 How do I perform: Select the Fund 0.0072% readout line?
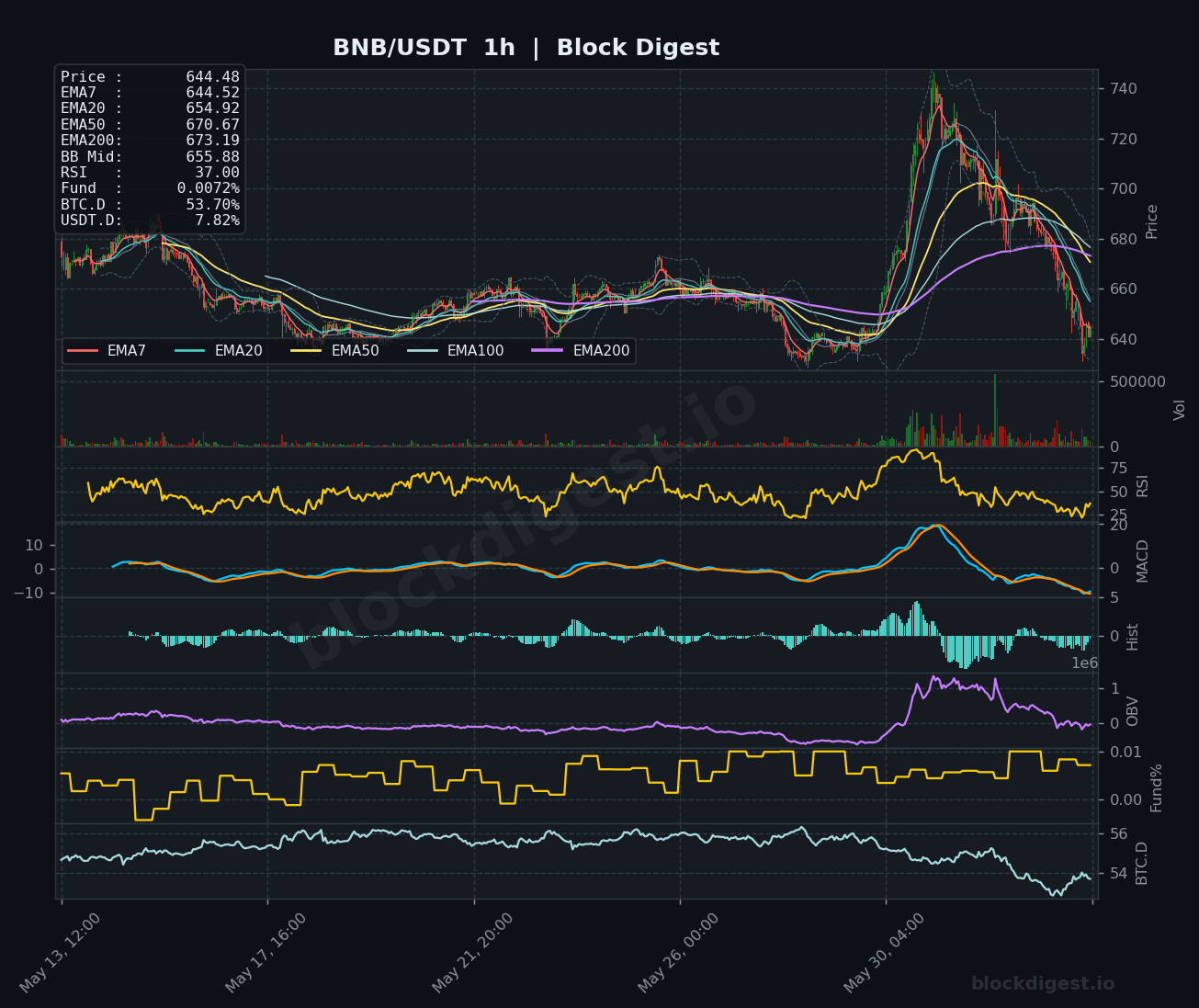click(x=150, y=188)
